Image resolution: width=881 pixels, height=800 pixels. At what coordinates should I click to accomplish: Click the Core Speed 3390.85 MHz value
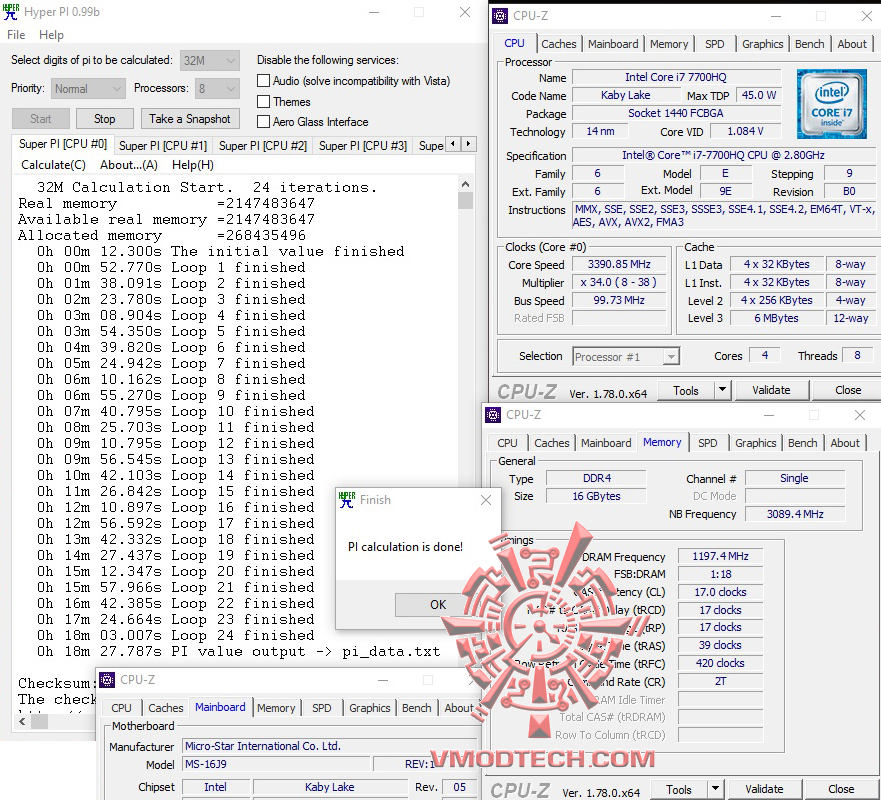619,264
